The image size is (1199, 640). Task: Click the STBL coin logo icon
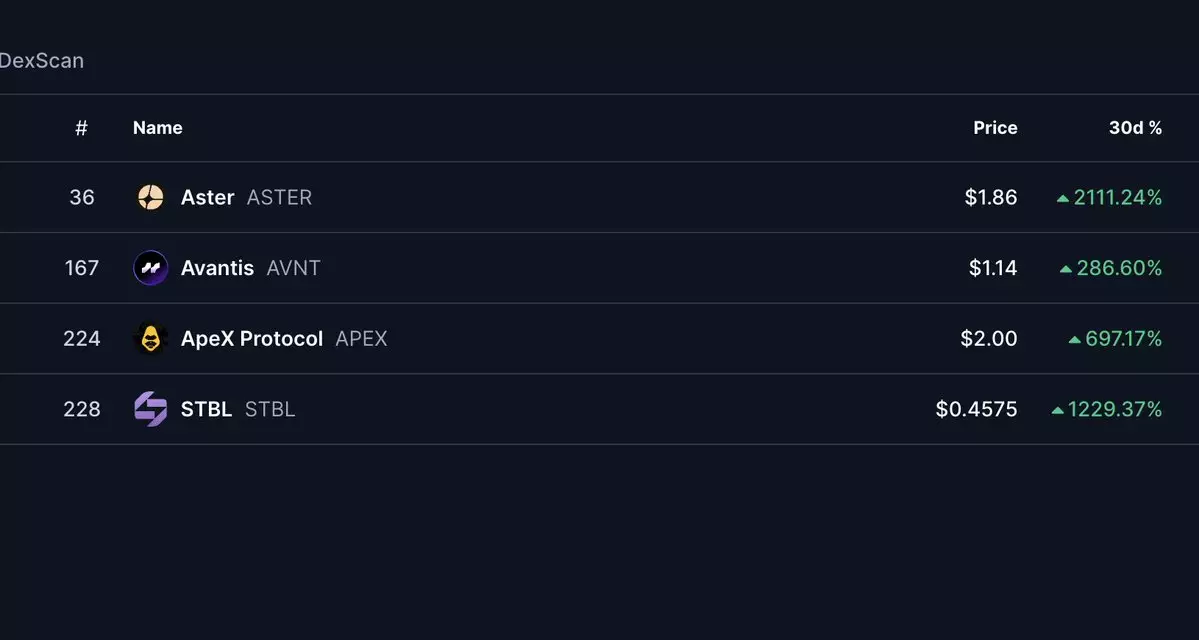151,409
